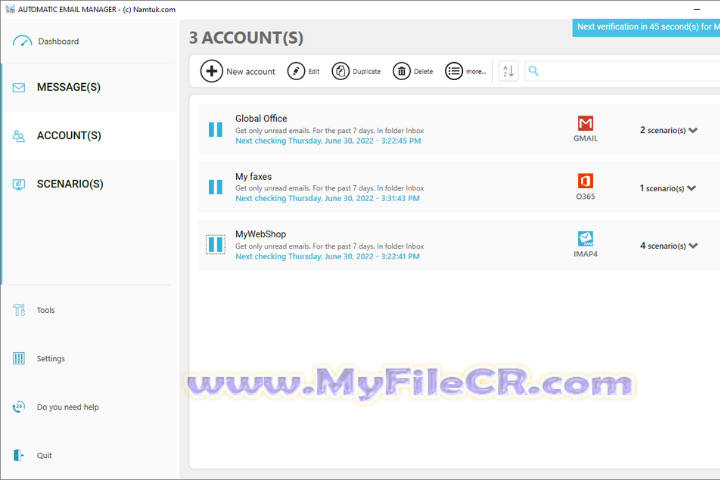Click the 'more...' label in toolbar
720x480 pixels.
pyautogui.click(x=476, y=72)
